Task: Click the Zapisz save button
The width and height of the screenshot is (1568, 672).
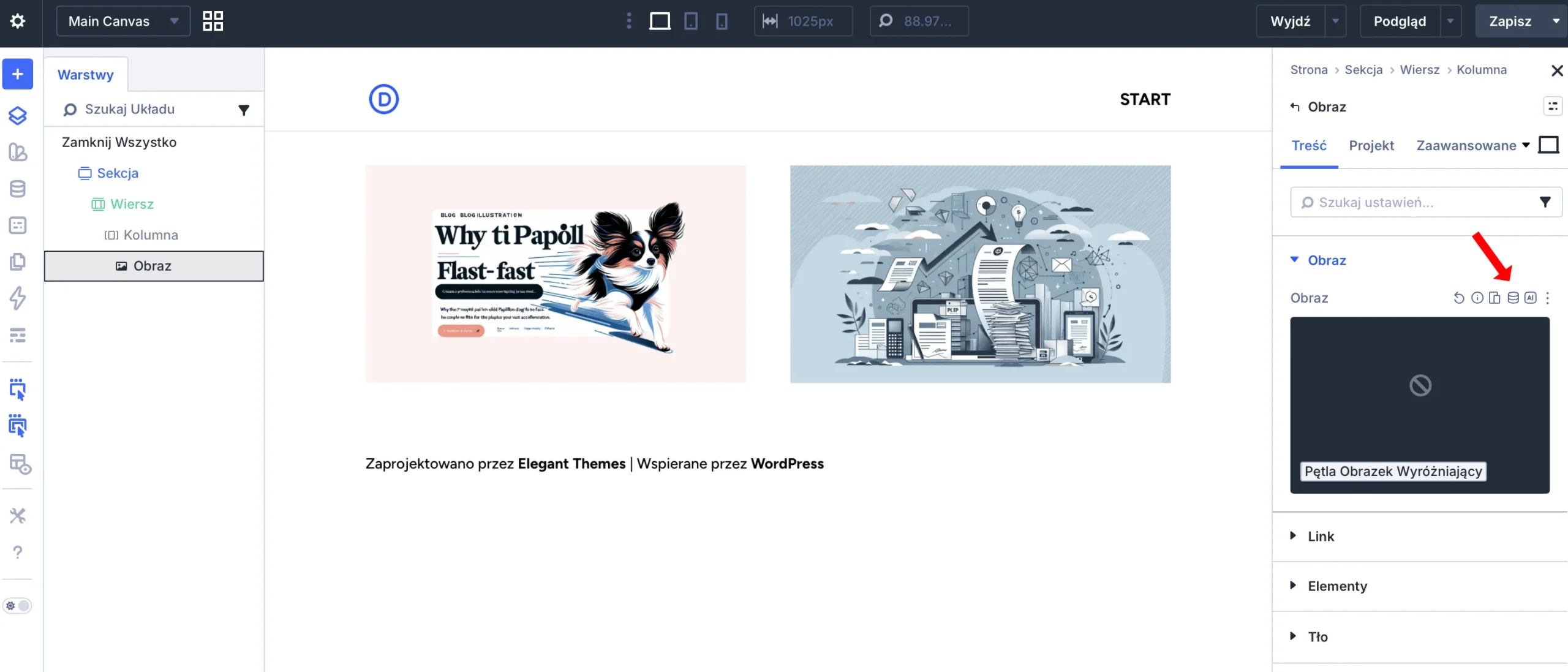Action: point(1510,21)
